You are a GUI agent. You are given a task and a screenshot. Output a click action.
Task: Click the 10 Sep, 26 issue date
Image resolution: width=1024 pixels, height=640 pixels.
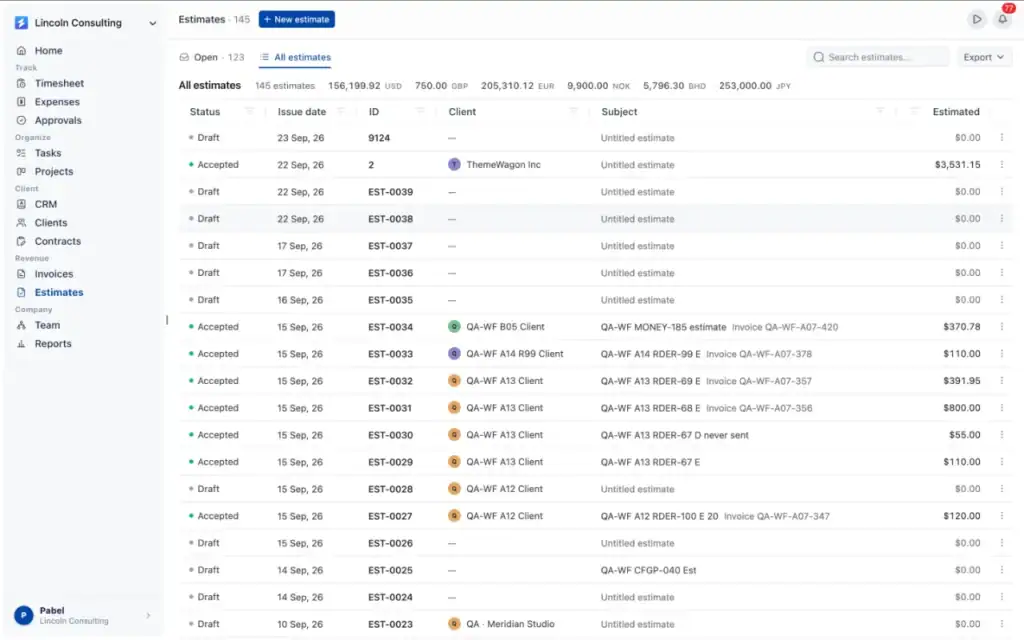click(x=300, y=624)
